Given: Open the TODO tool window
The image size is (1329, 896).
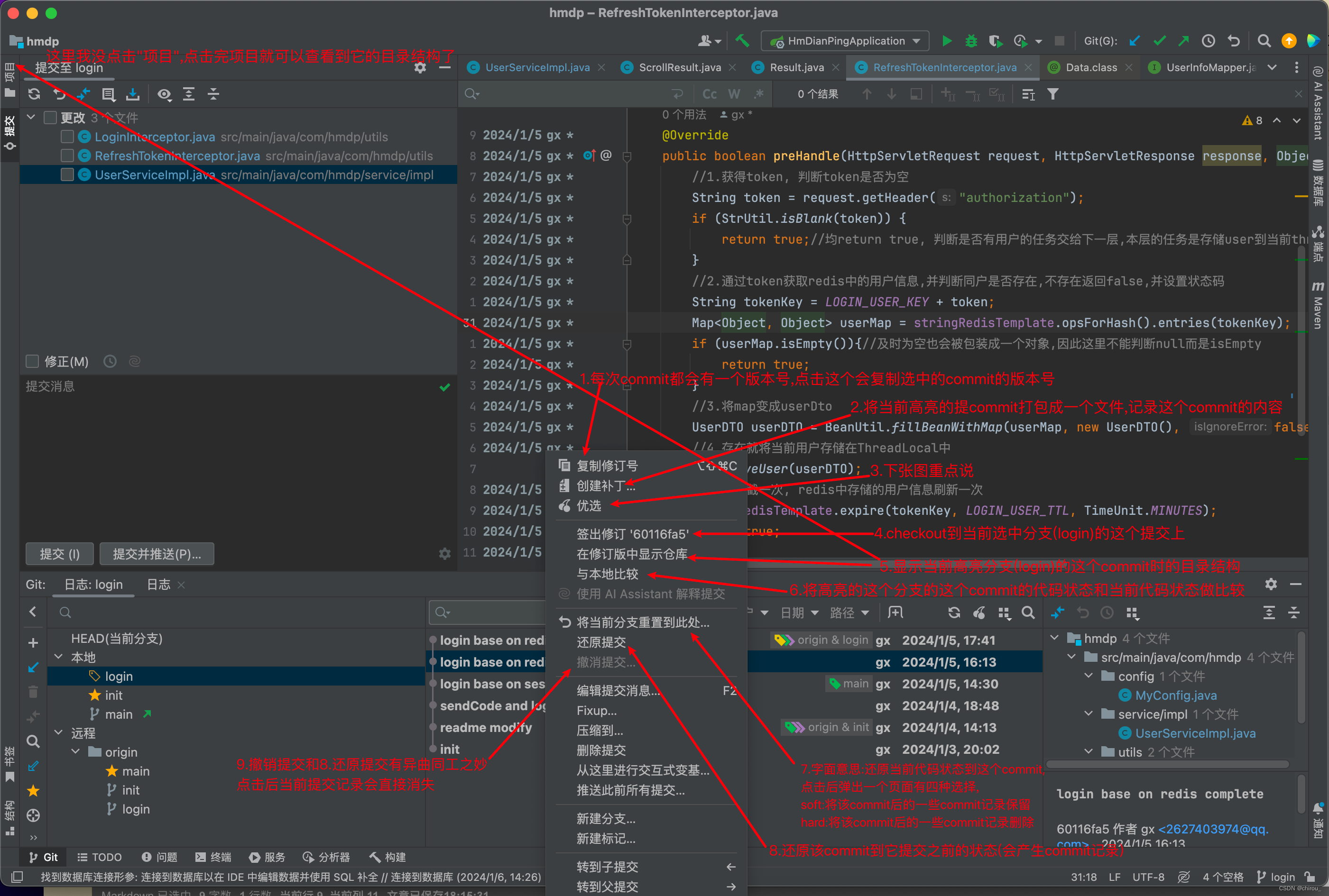Looking at the screenshot, I should (99, 857).
